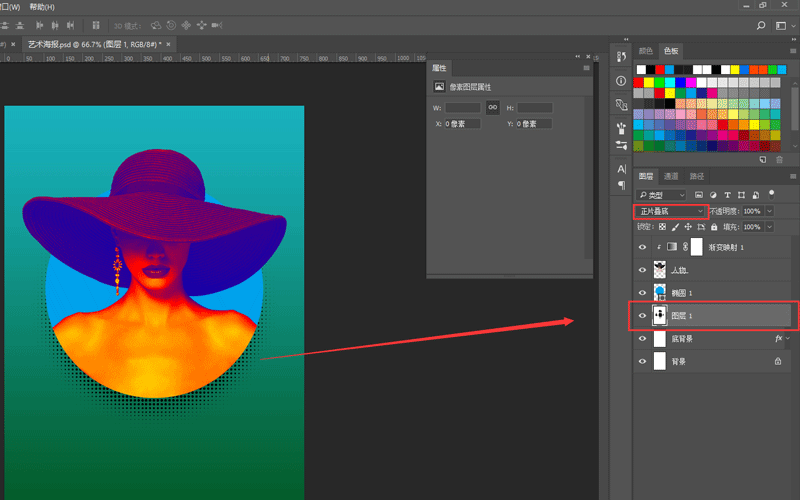Toggle lock position move icon

point(688,227)
